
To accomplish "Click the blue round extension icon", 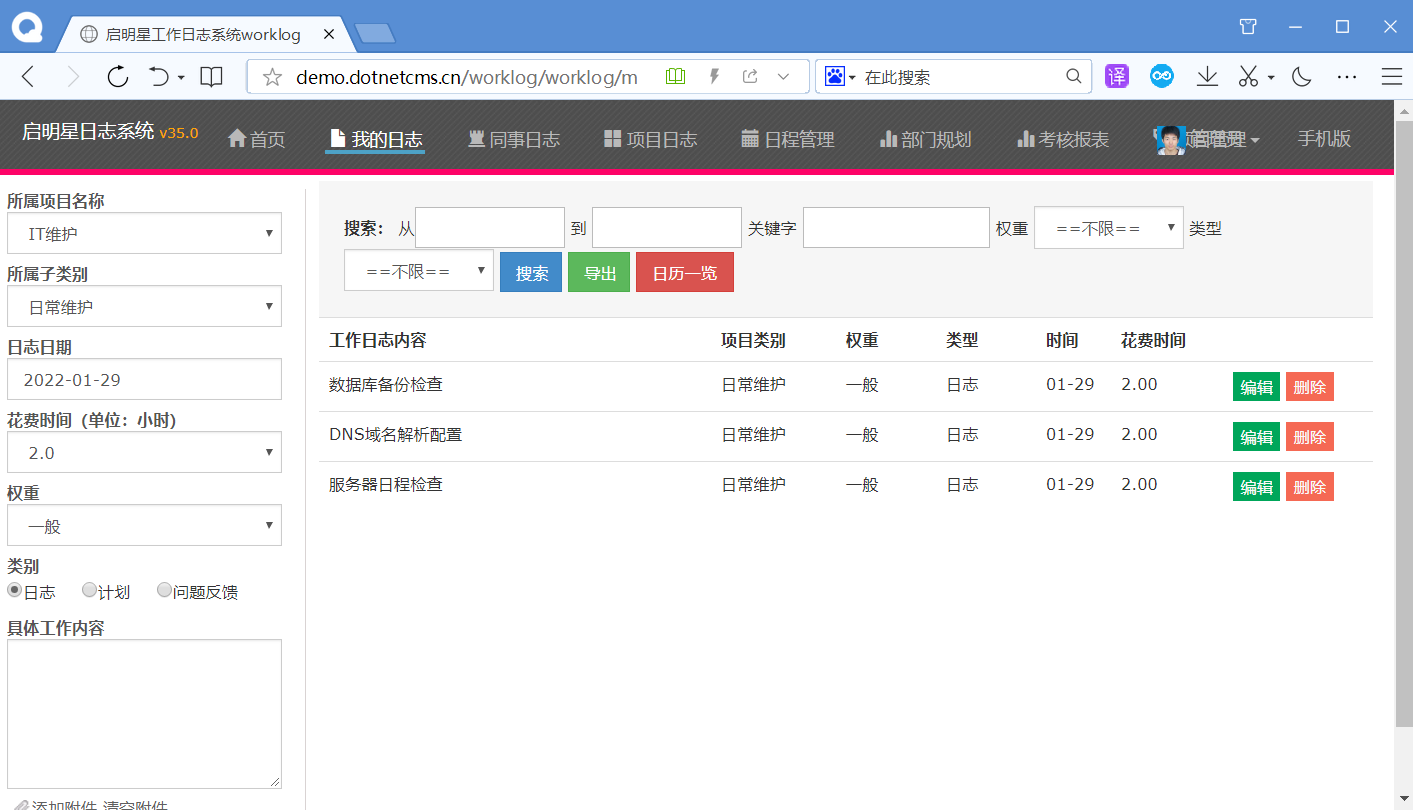I will [1161, 76].
